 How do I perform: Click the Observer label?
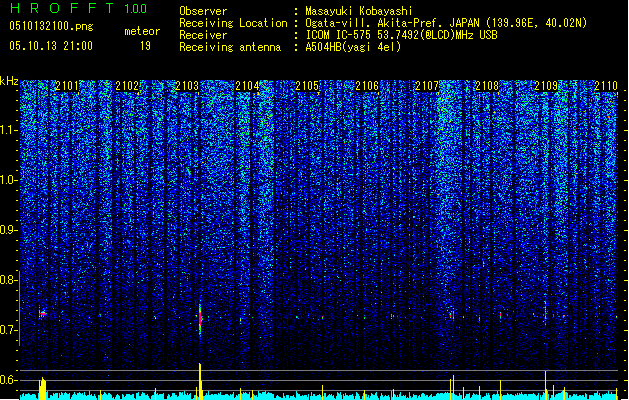pos(203,11)
